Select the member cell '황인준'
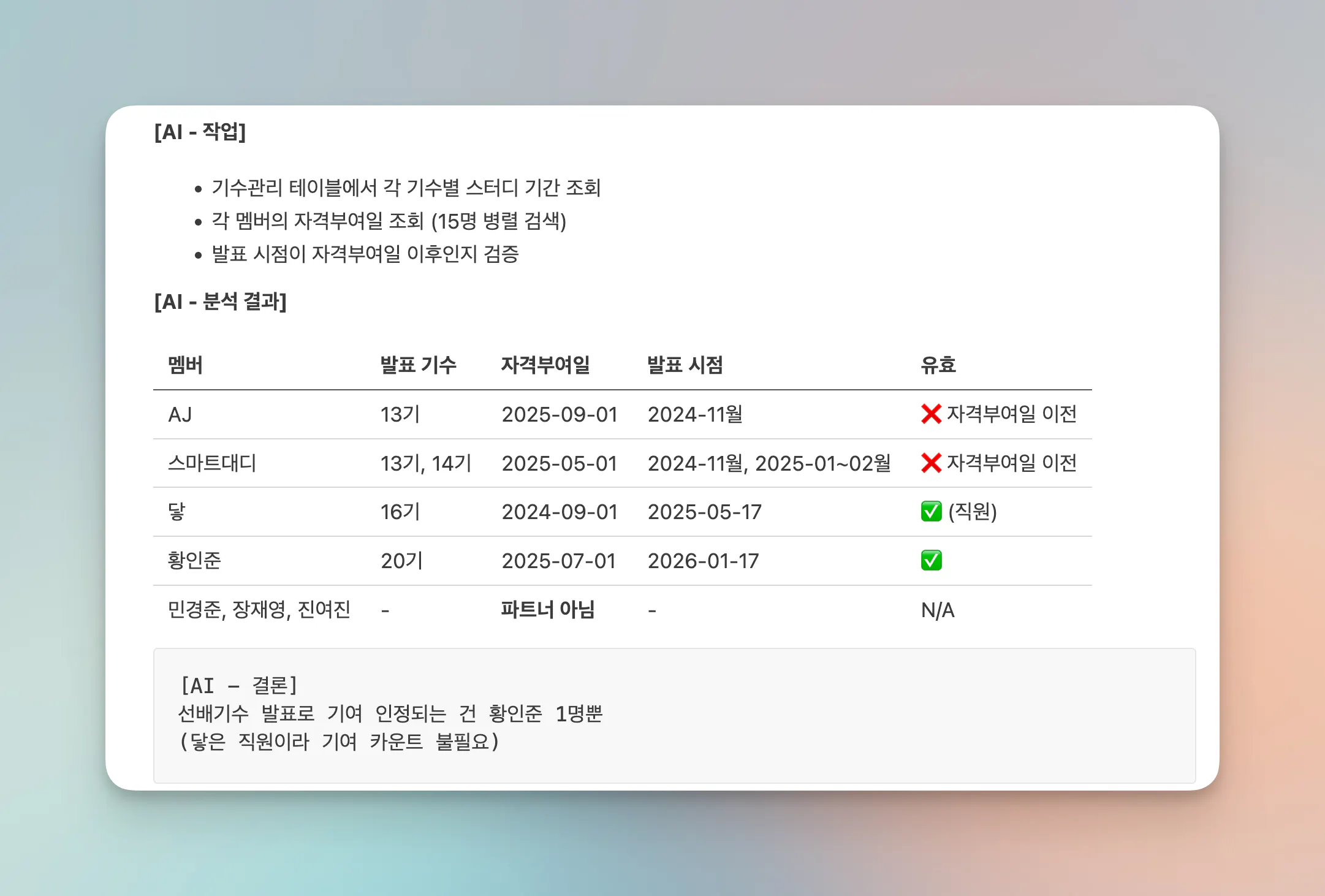 [x=194, y=561]
